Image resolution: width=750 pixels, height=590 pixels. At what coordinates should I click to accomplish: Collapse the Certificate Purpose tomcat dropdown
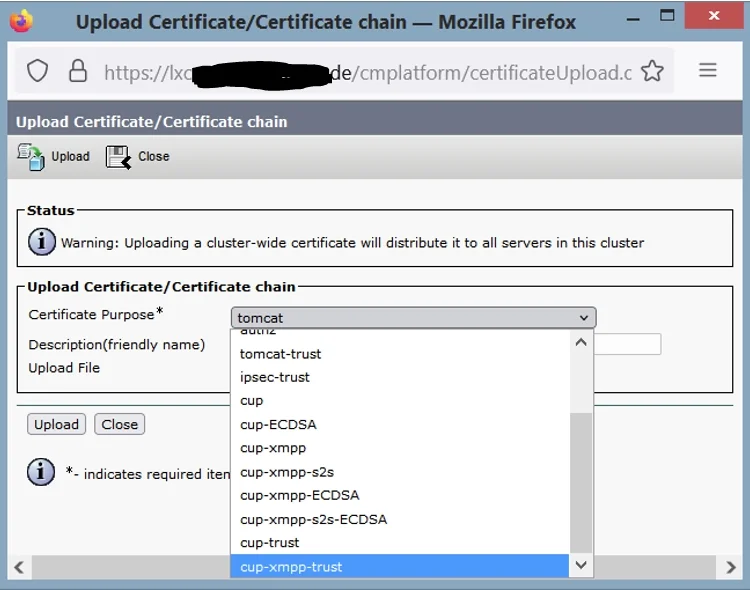[x=413, y=318]
